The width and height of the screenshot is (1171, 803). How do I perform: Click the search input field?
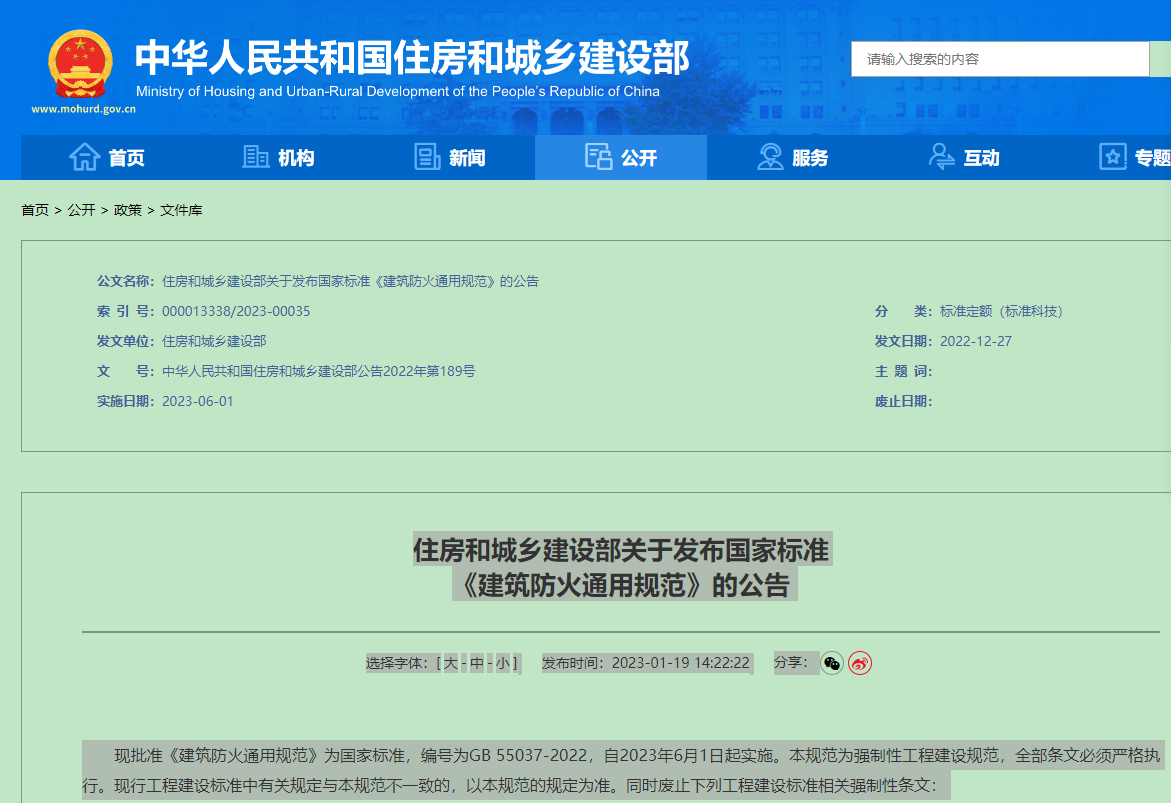tap(1000, 59)
